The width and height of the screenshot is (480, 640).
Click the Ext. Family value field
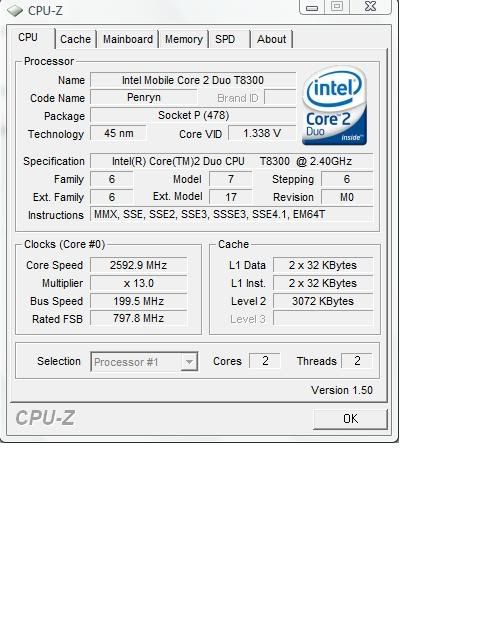(x=111, y=197)
